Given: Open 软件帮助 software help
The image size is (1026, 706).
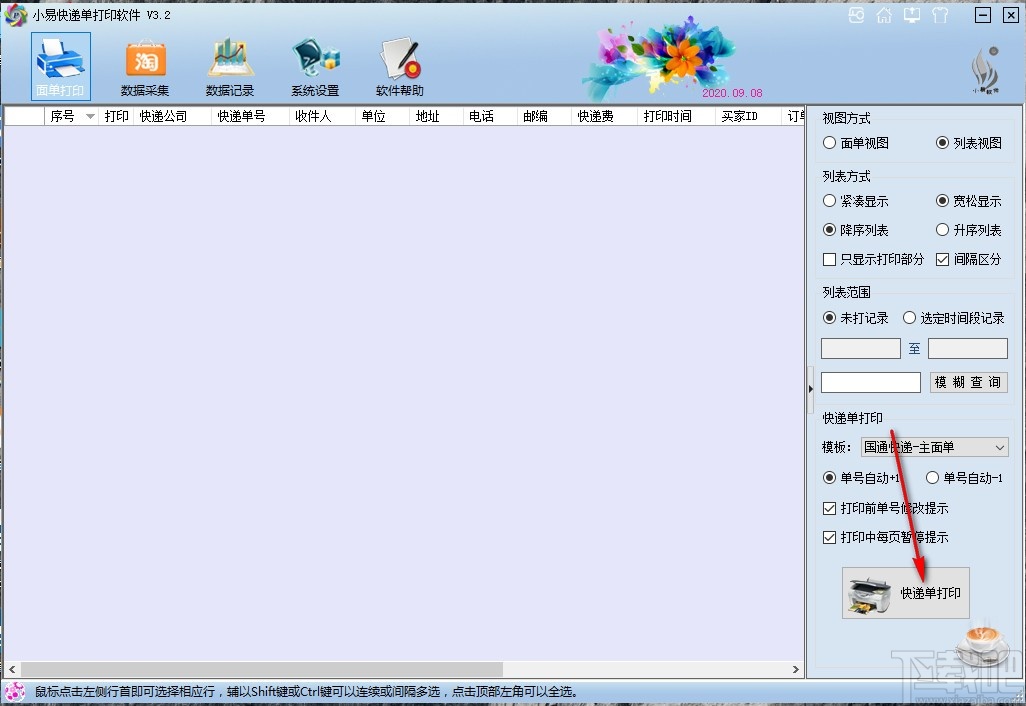Looking at the screenshot, I should click(399, 65).
